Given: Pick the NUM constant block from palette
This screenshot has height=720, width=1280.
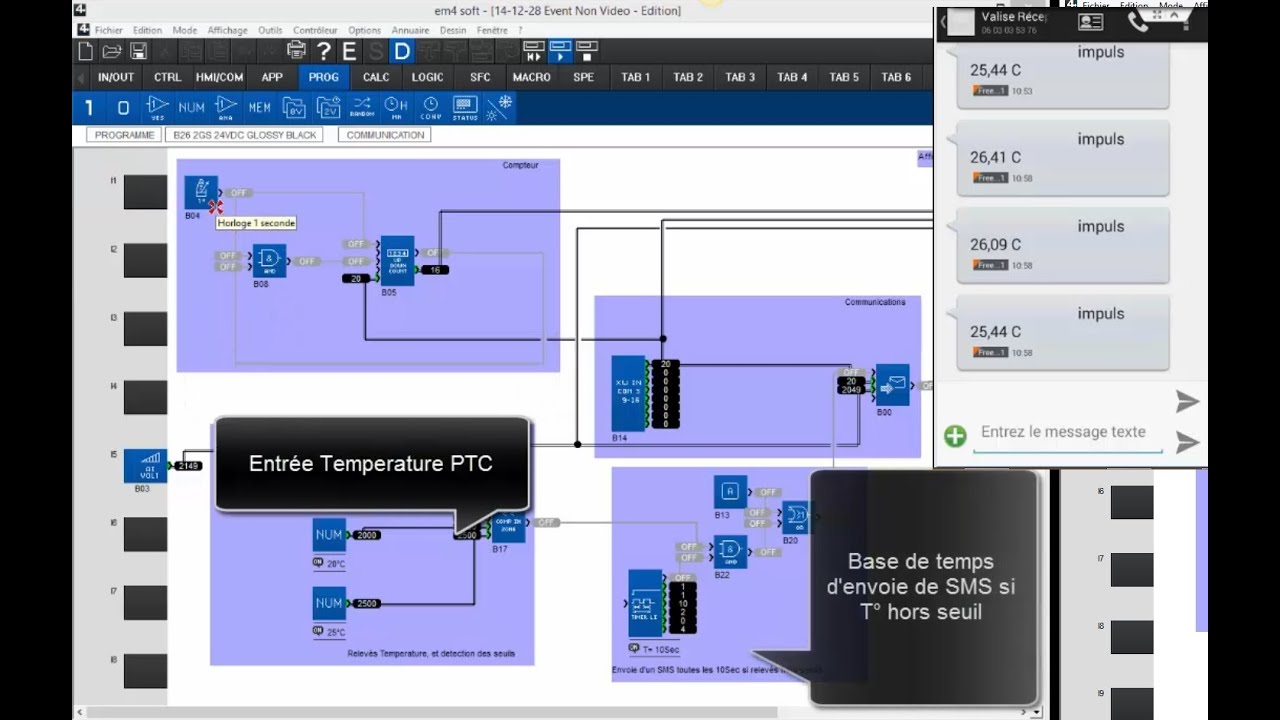Looking at the screenshot, I should (x=191, y=107).
